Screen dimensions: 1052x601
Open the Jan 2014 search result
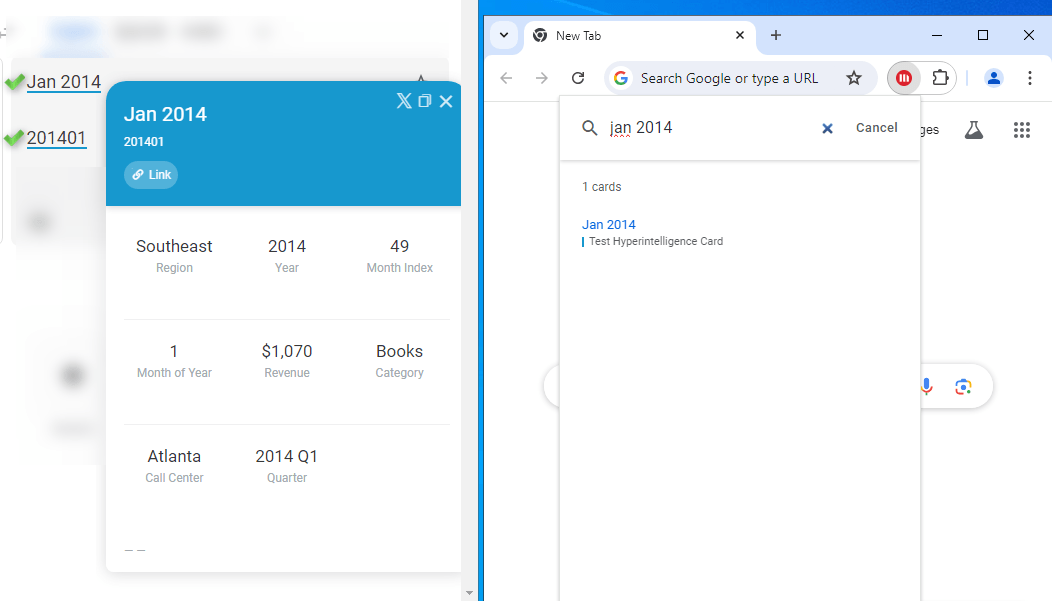click(x=609, y=225)
